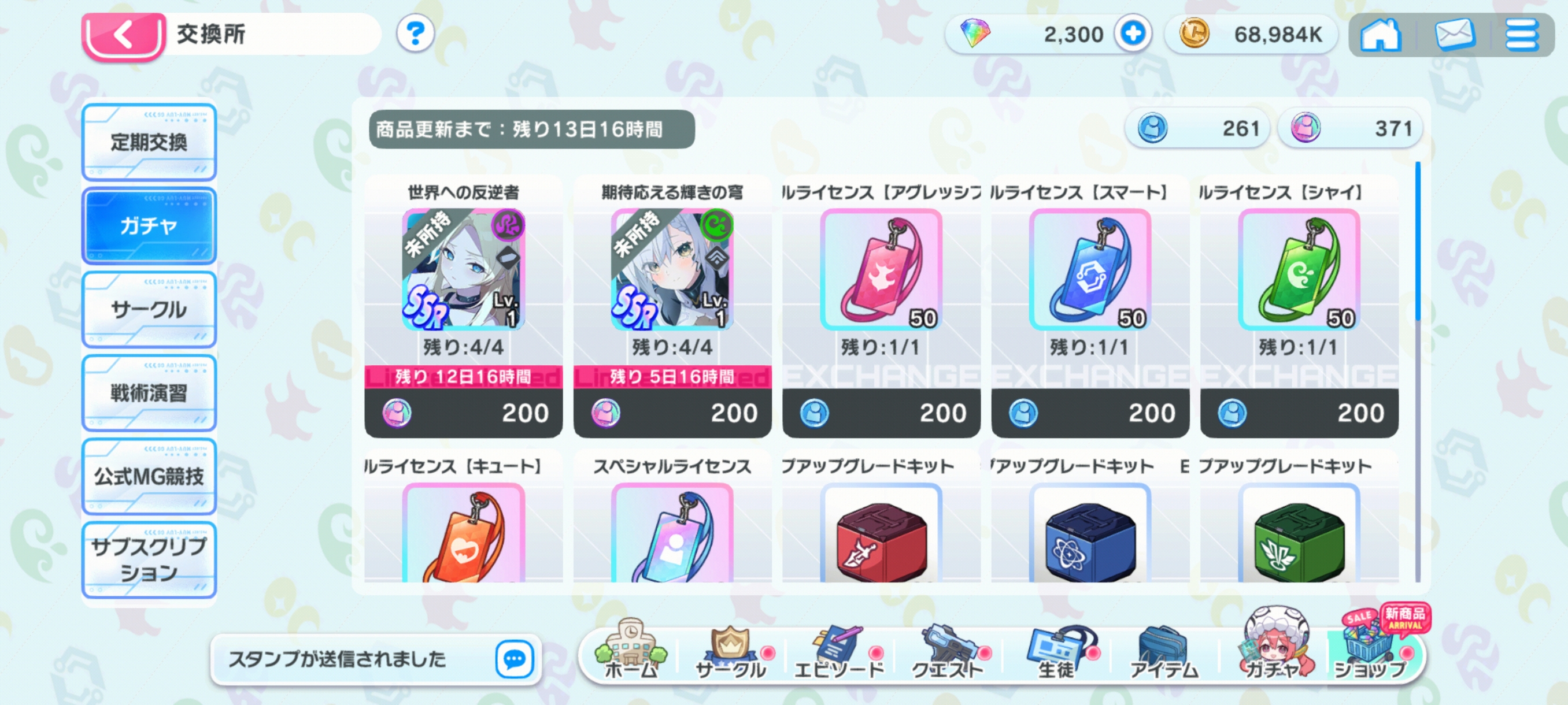
Task: Tap the plus icon to add gems
Action: 1133,34
